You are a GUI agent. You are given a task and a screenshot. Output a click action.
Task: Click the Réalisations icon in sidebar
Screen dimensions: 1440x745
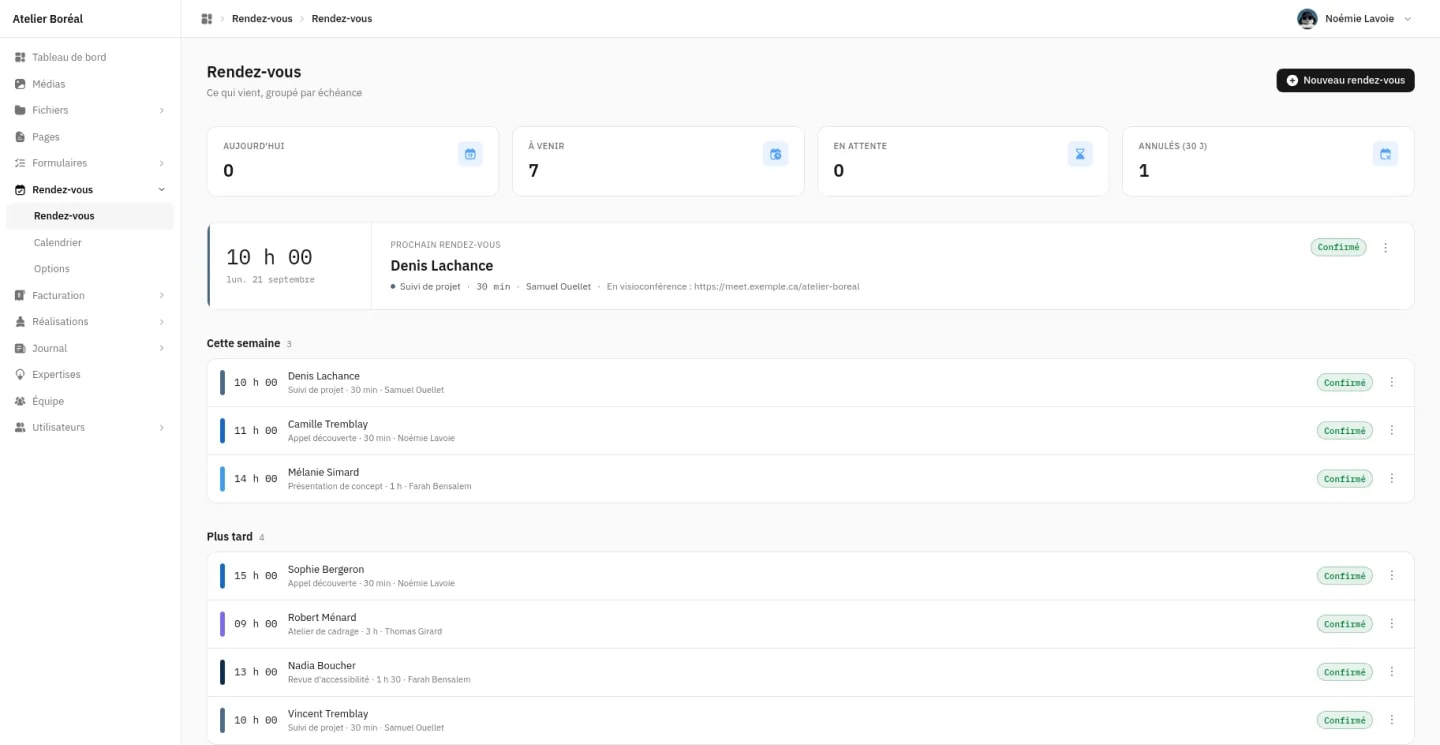tap(20, 322)
